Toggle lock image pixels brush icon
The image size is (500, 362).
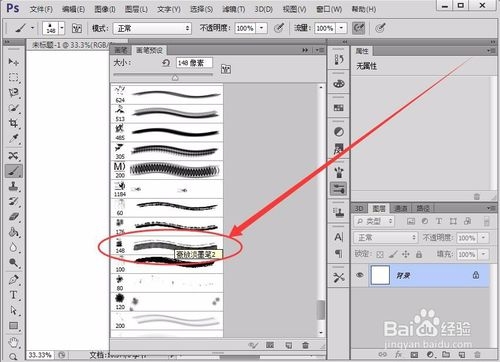coord(393,255)
